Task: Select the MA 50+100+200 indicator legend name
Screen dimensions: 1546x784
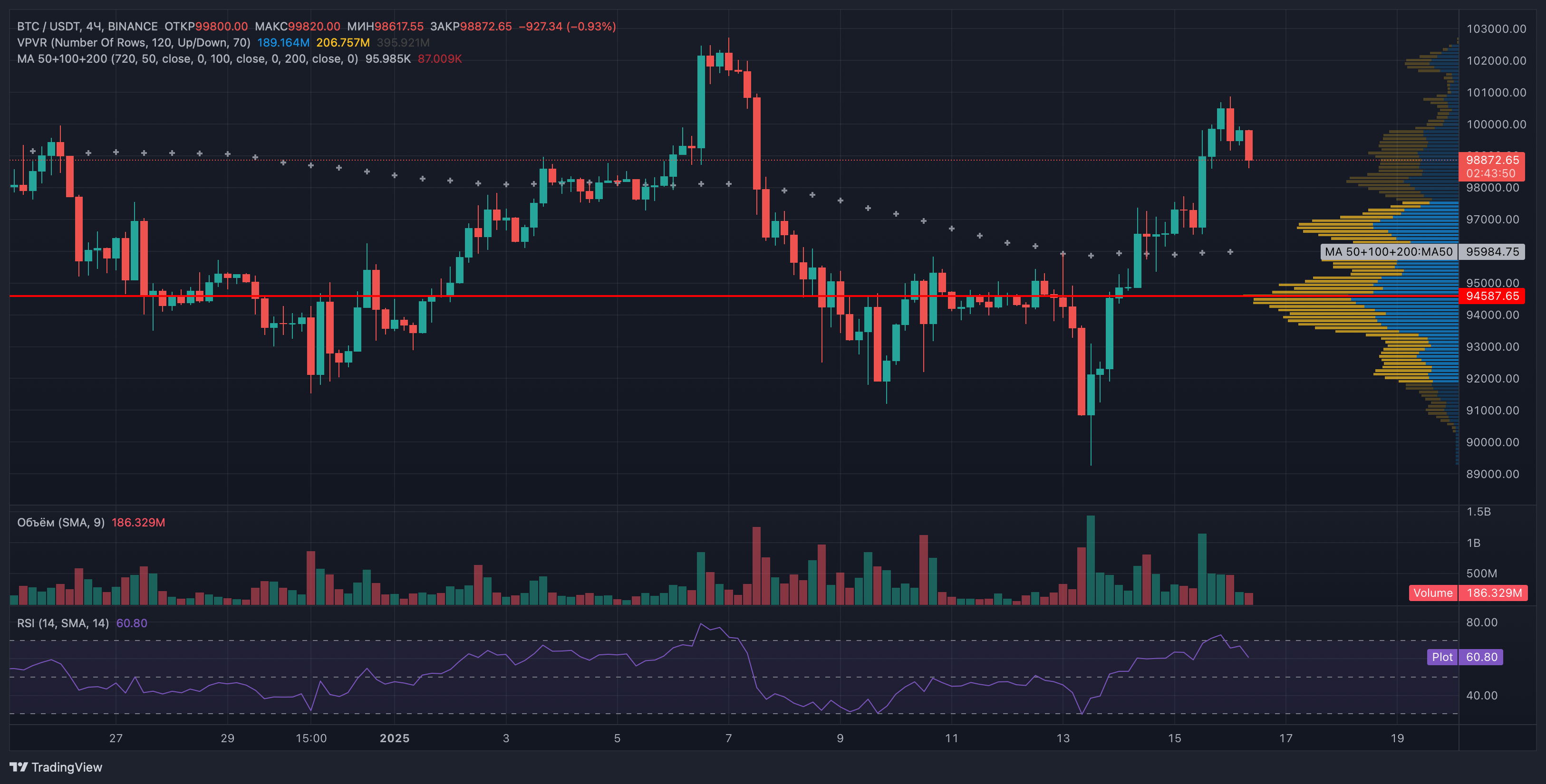Action: tap(187, 59)
